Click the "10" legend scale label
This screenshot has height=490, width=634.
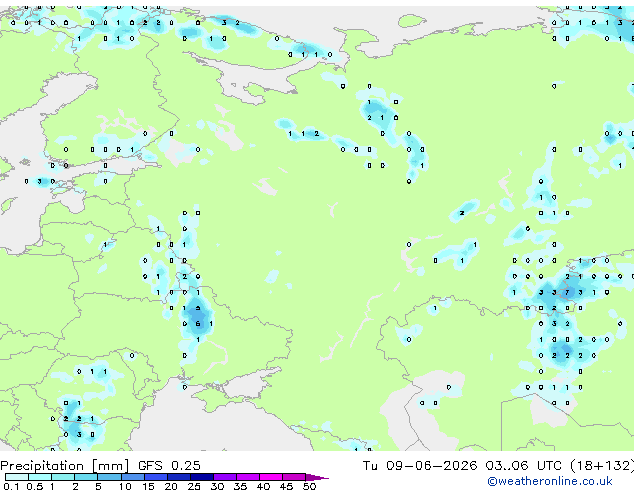click(x=125, y=486)
